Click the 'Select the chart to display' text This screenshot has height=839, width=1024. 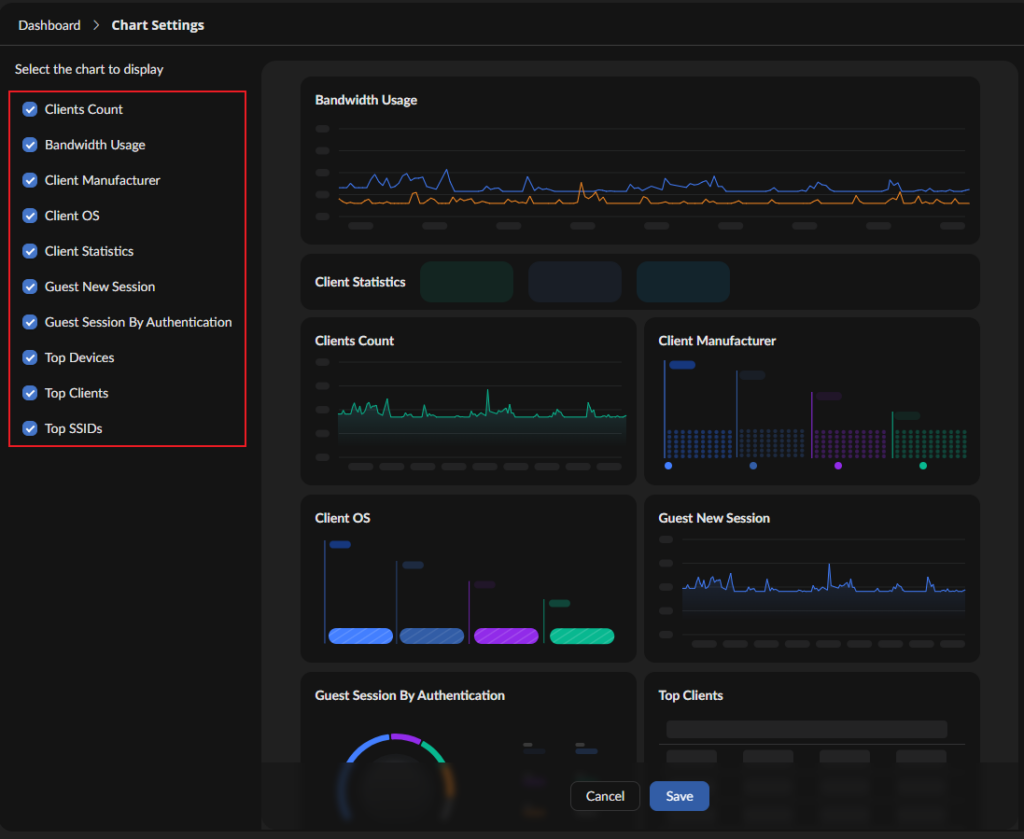89,69
